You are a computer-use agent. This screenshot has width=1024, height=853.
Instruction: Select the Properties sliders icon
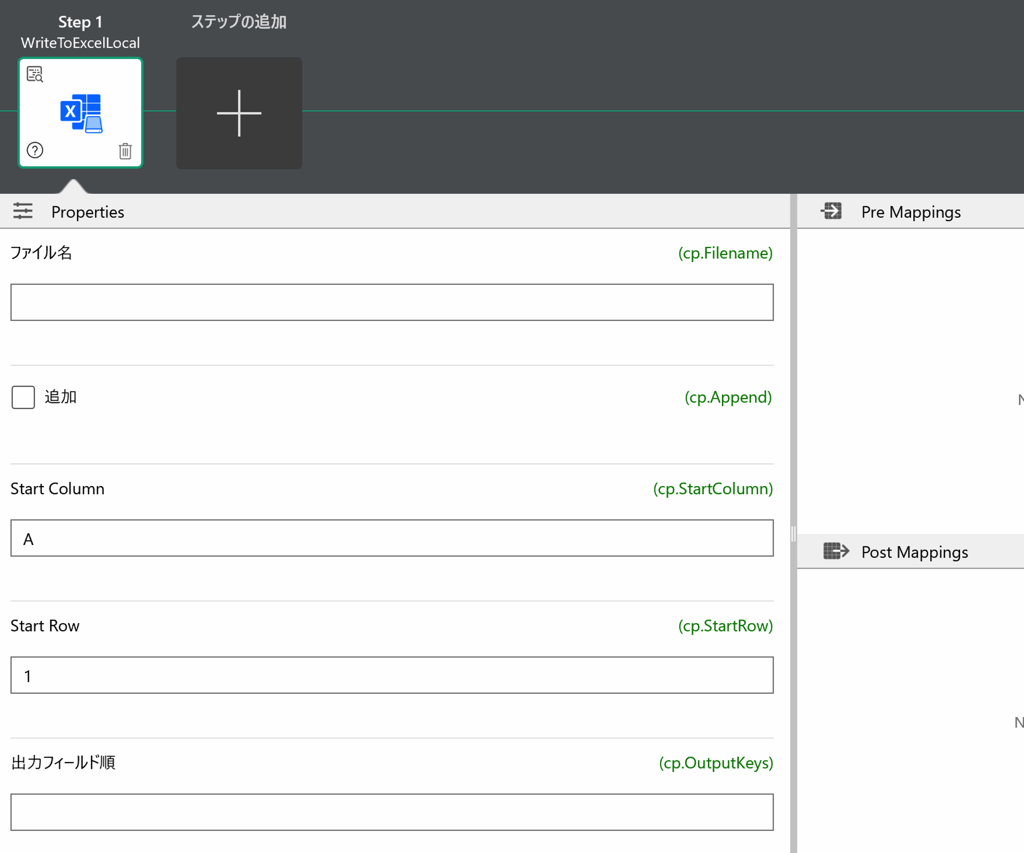[22, 211]
